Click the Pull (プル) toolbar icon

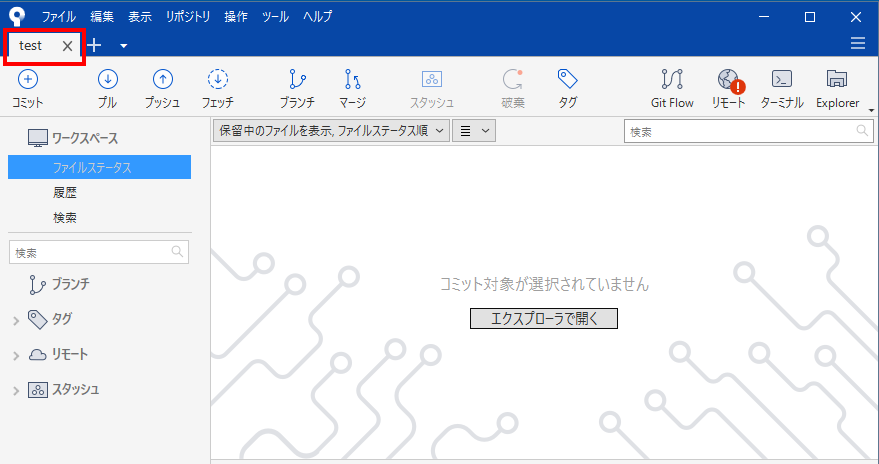pyautogui.click(x=107, y=80)
